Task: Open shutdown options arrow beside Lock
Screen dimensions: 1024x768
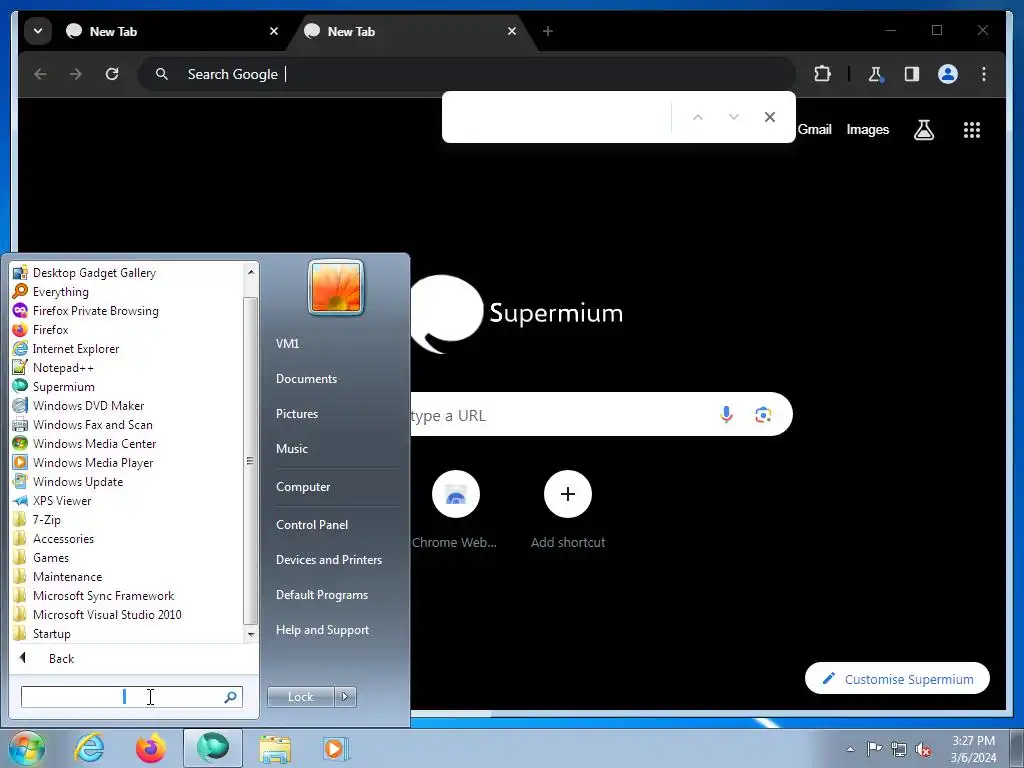Action: tap(345, 697)
